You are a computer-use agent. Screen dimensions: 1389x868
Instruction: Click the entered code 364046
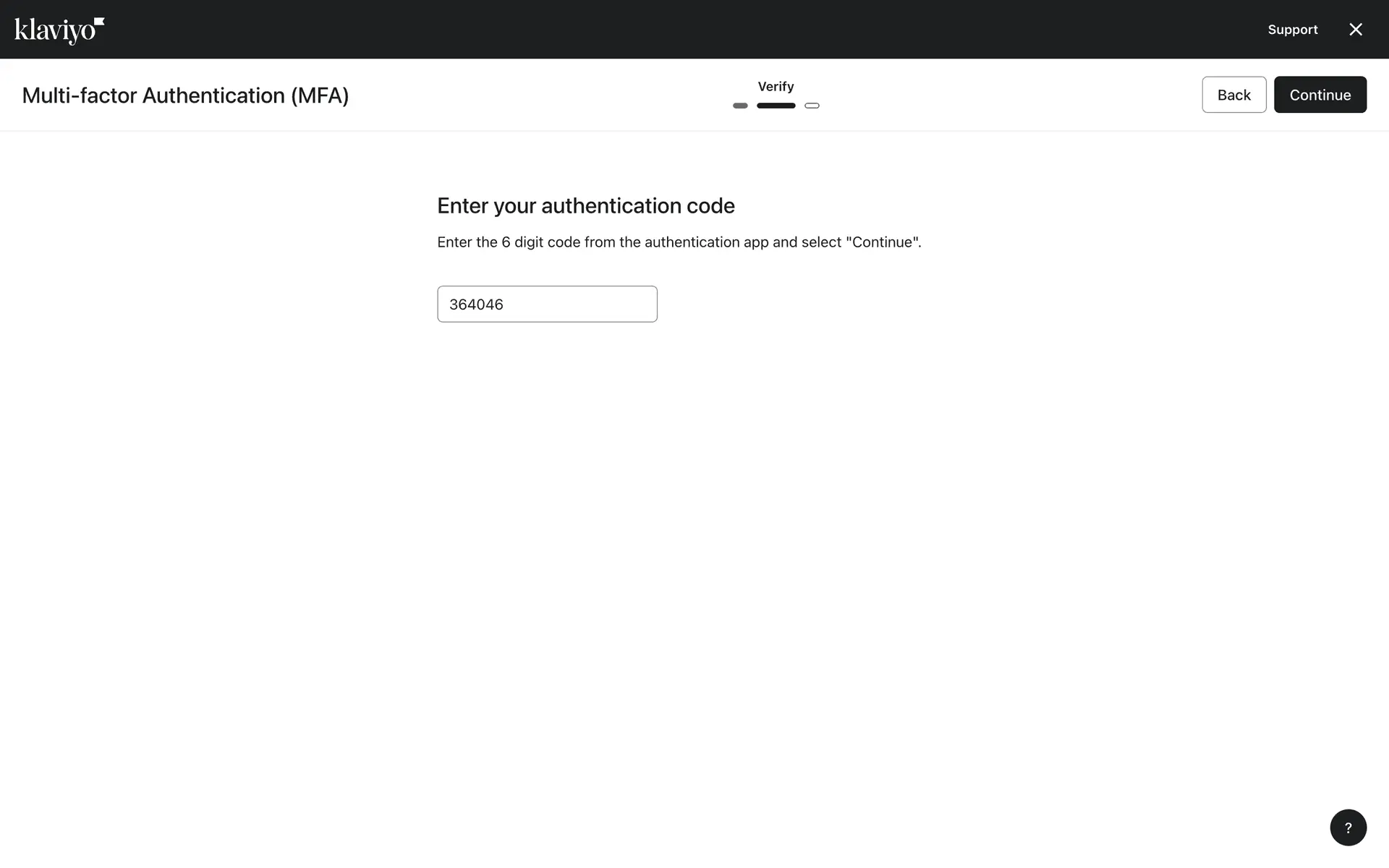[476, 305]
